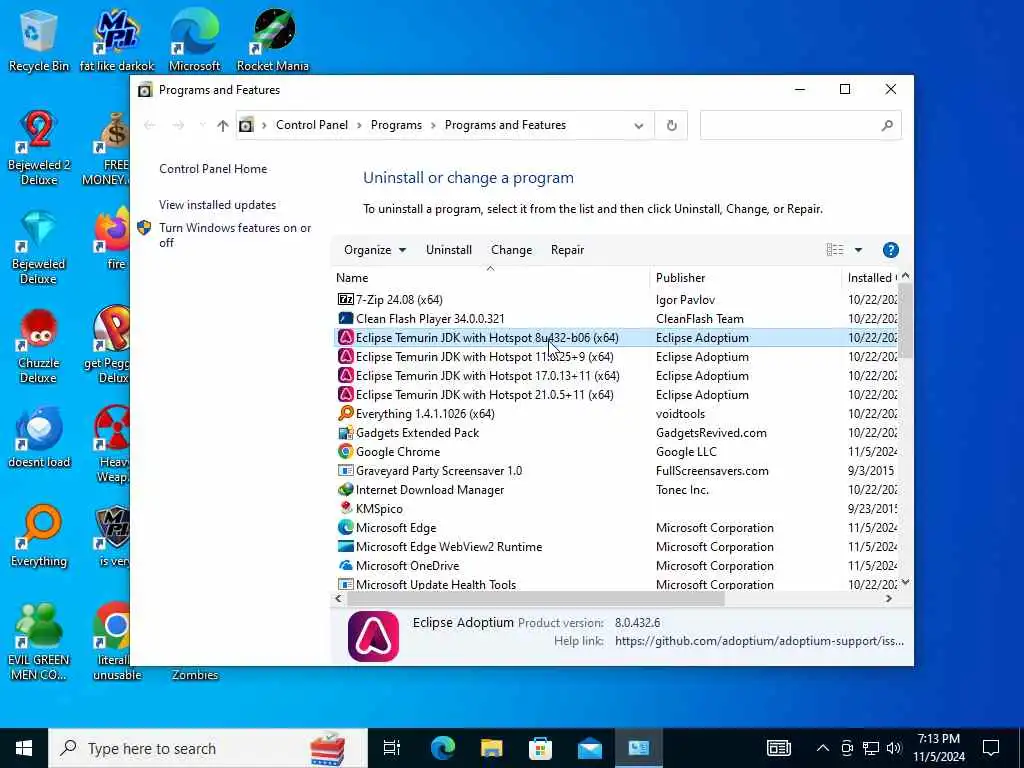The image size is (1024, 768).
Task: Open the view options dropdown arrow
Action: [x=858, y=250]
